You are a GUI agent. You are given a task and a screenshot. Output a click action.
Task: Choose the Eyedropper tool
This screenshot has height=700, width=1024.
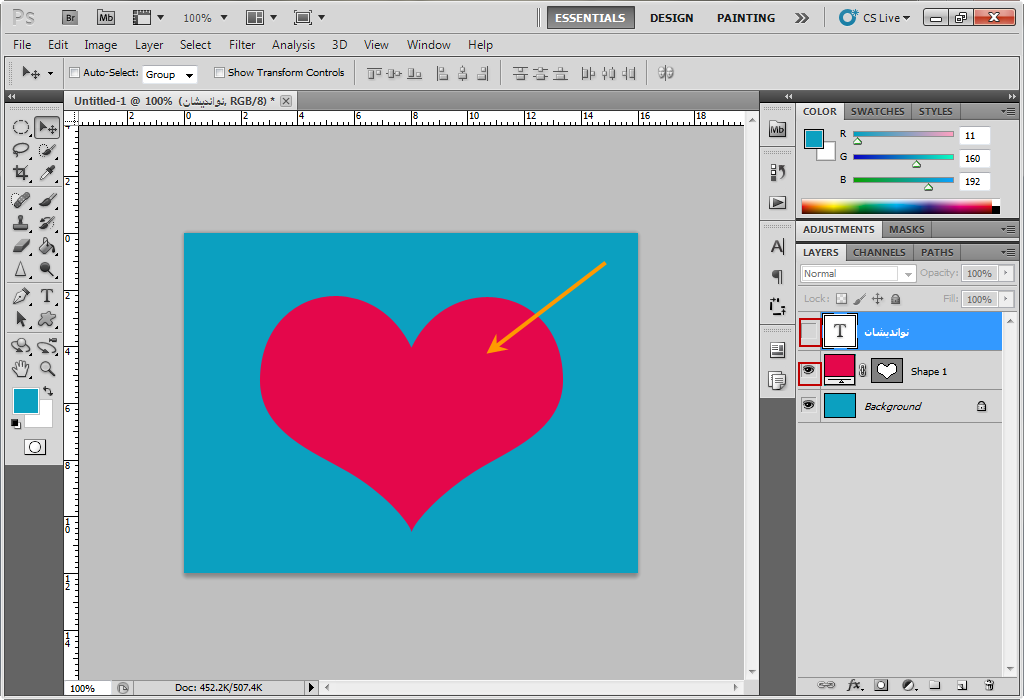tap(47, 173)
